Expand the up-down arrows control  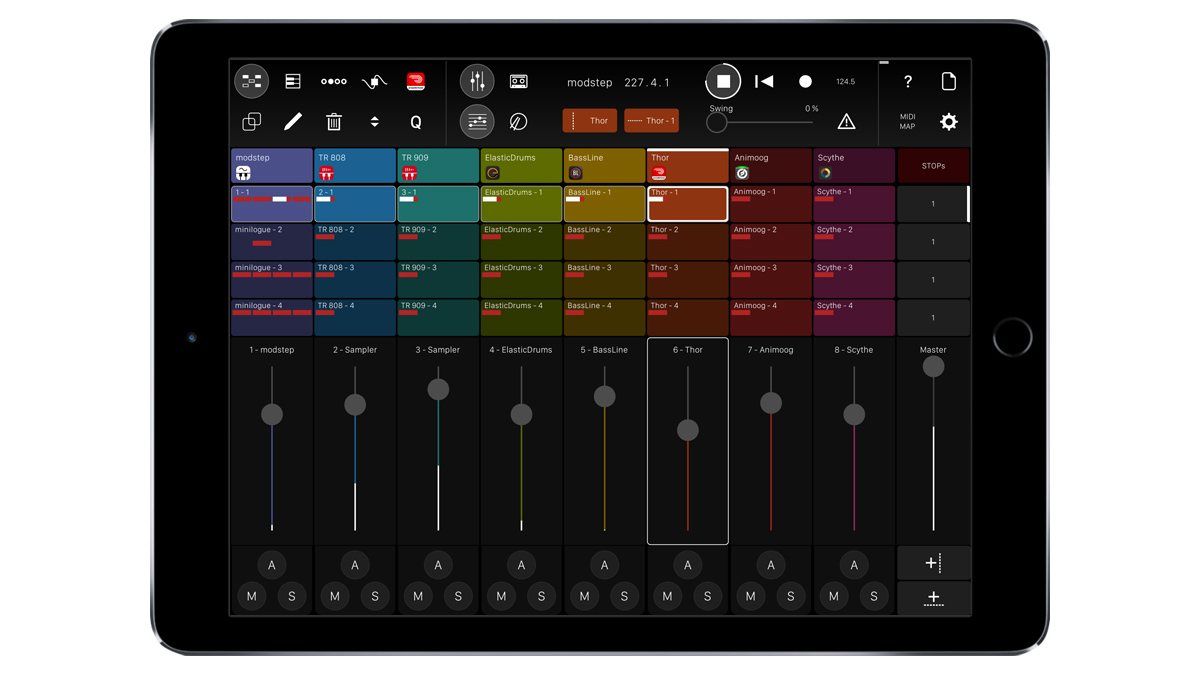tap(375, 122)
